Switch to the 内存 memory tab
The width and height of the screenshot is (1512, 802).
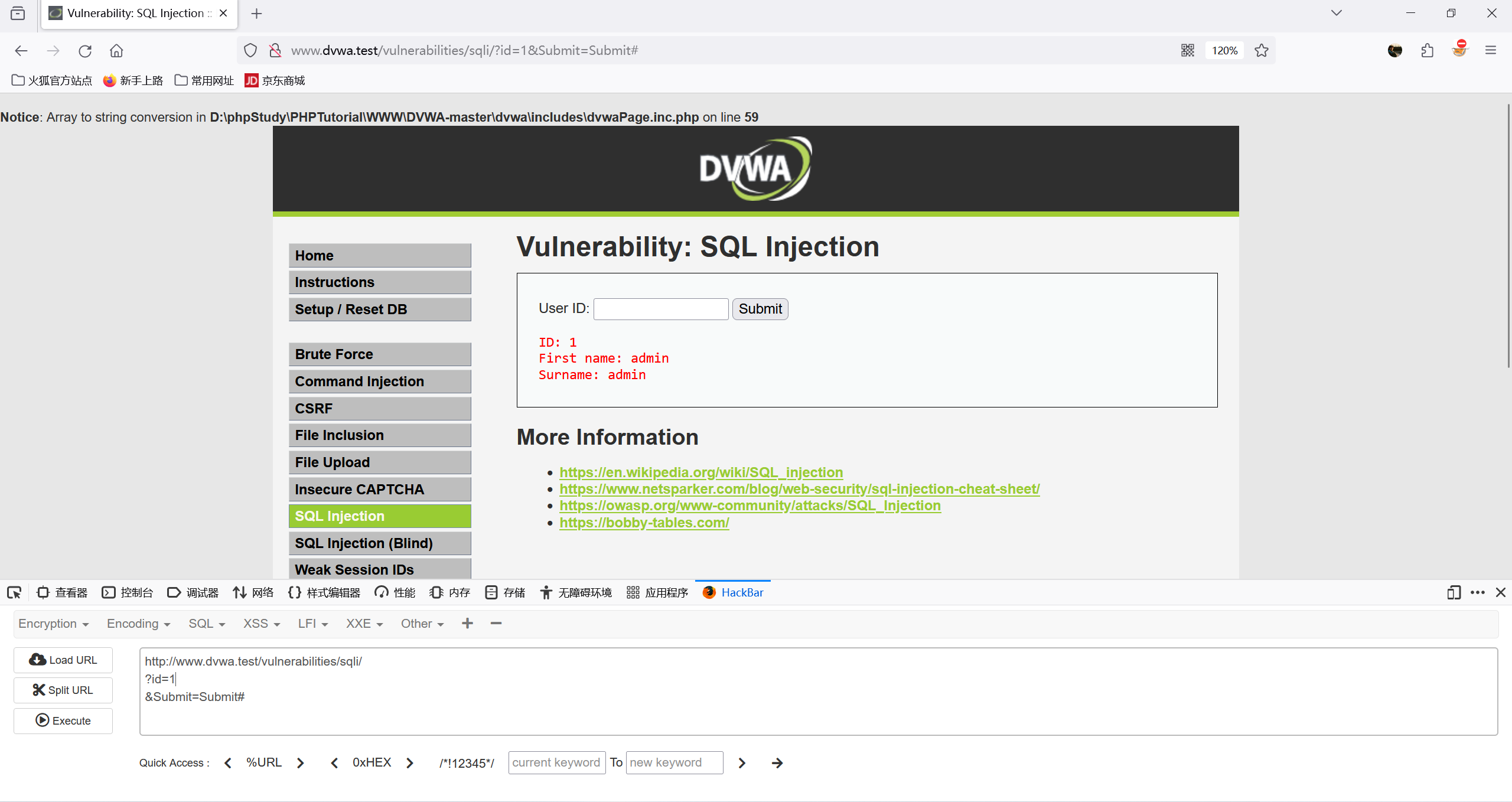[450, 592]
